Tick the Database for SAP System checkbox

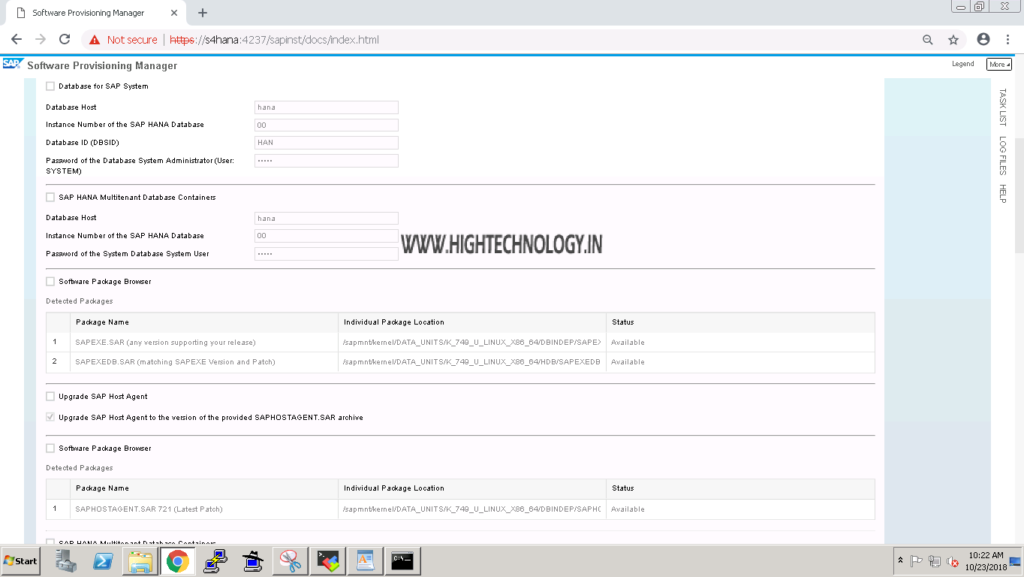pyautogui.click(x=50, y=86)
